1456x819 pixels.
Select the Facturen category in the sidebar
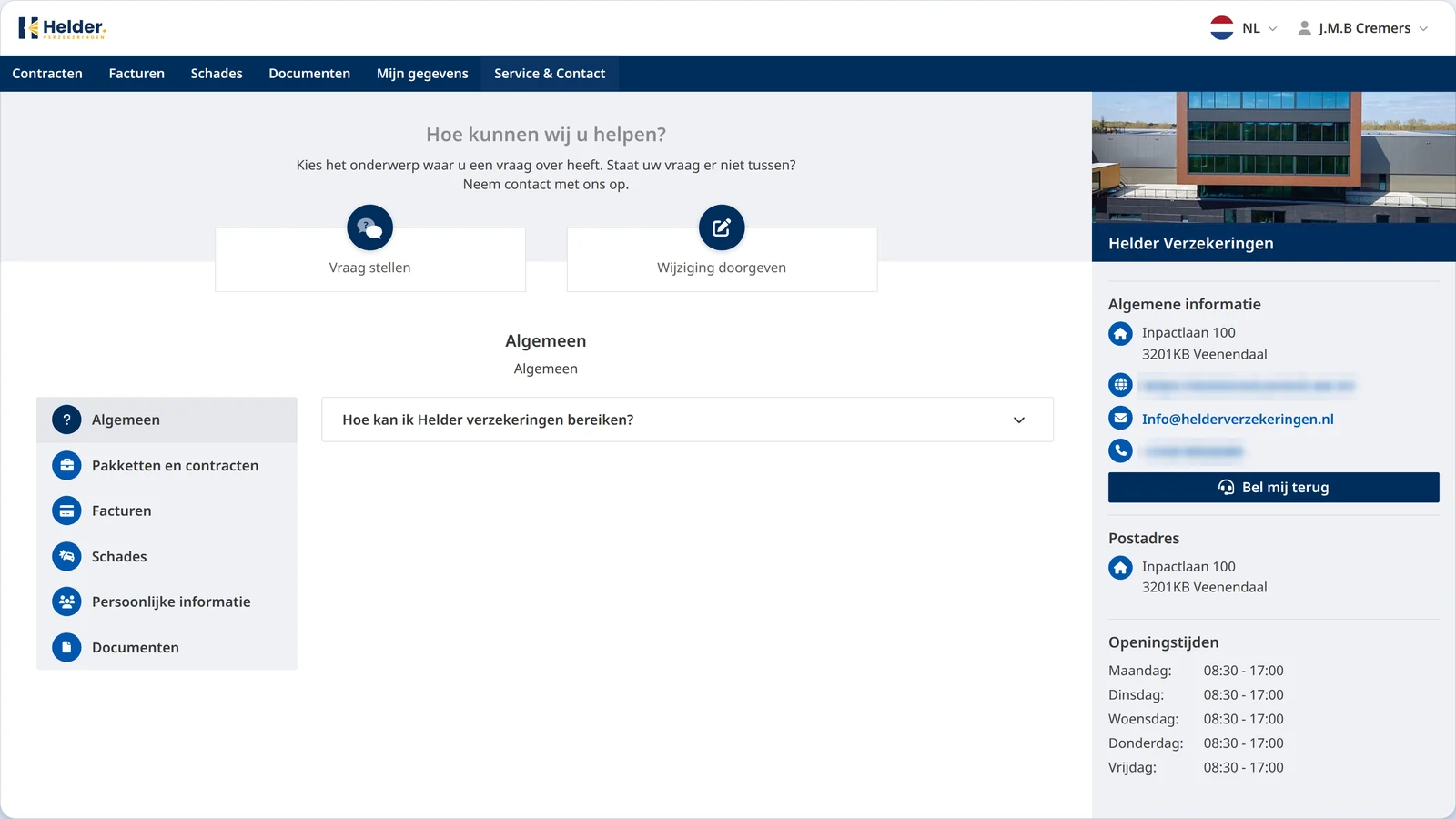[x=167, y=511]
